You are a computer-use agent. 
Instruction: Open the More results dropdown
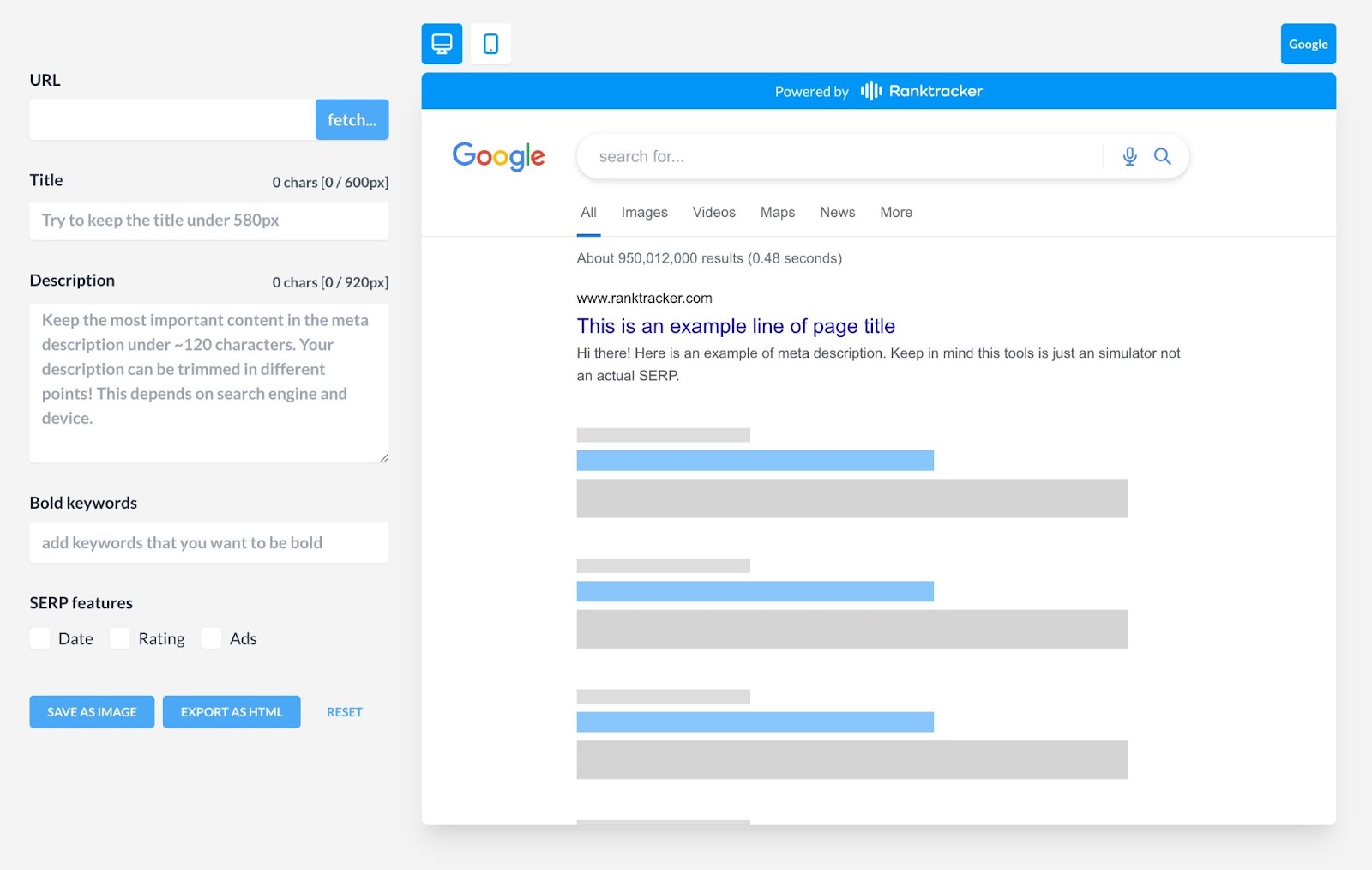895,212
